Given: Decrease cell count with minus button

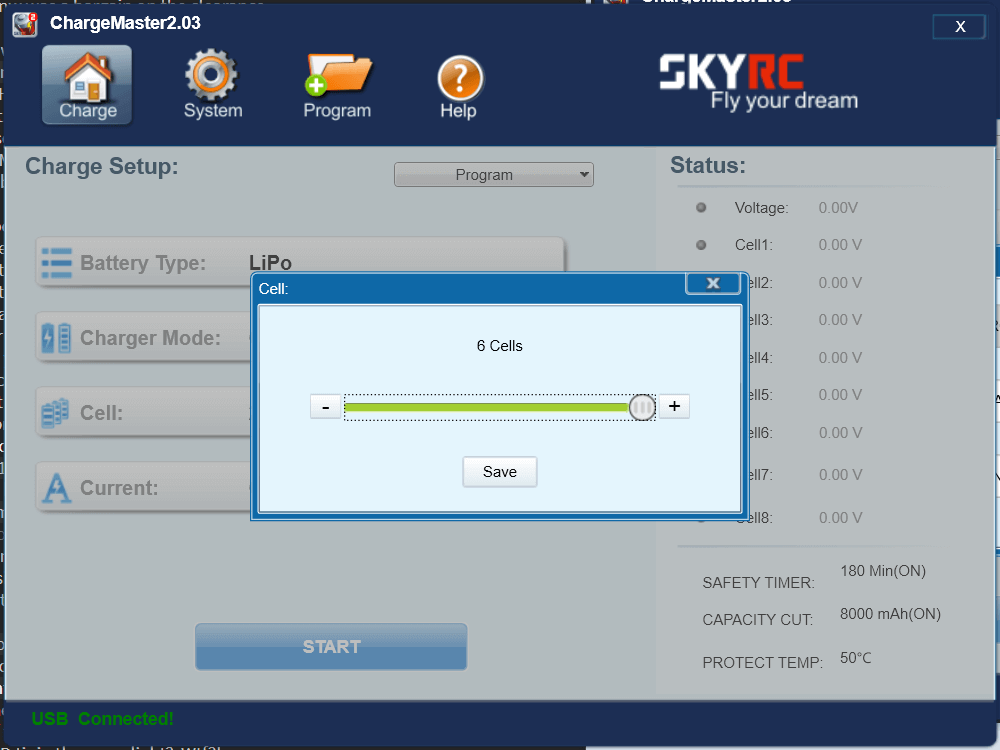Looking at the screenshot, I should click(325, 407).
